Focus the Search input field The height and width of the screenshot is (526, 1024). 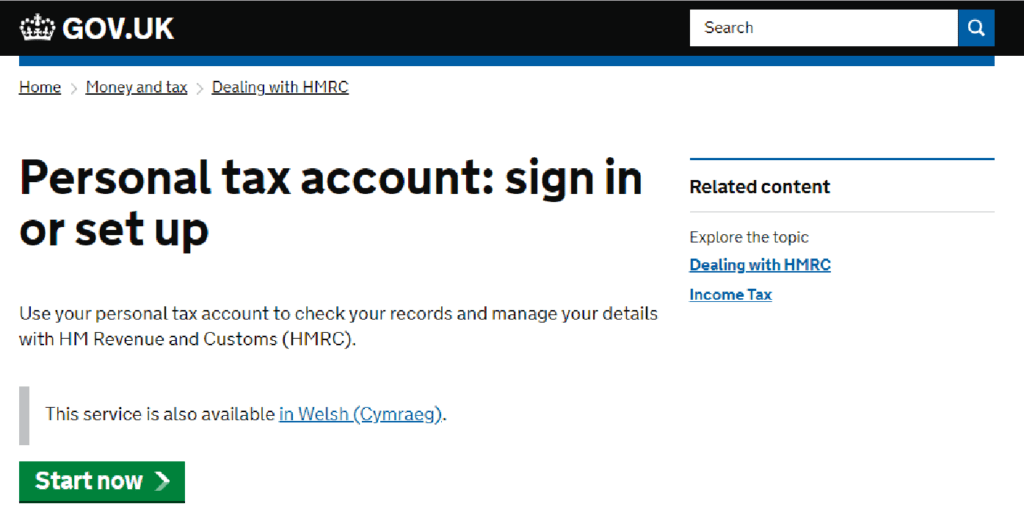(823, 28)
